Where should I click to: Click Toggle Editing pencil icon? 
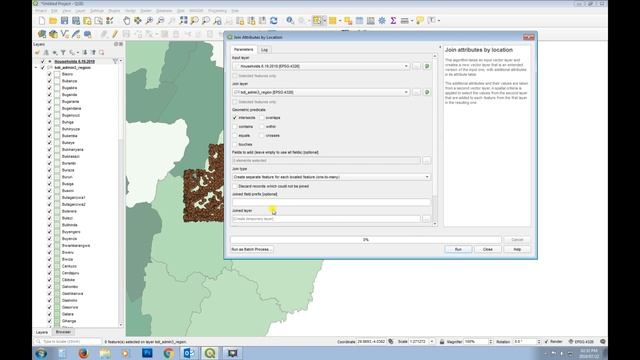(115, 34)
